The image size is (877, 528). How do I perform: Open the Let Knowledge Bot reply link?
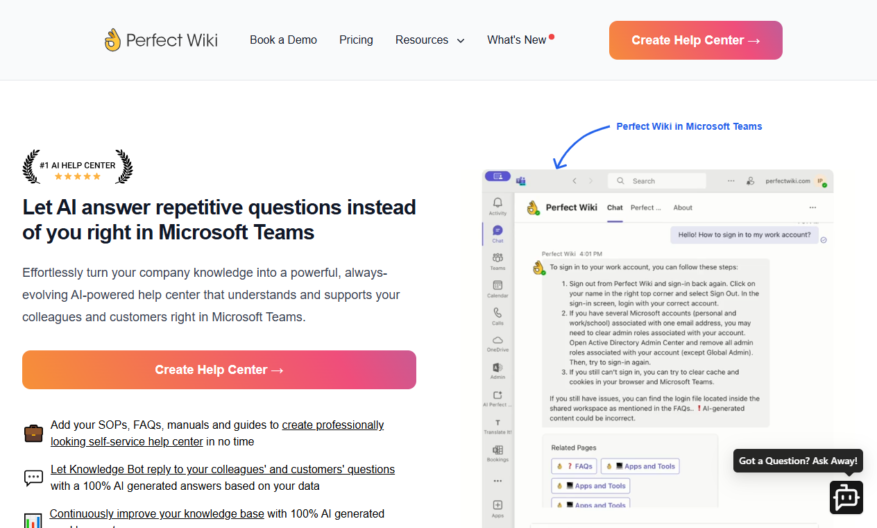click(x=223, y=469)
